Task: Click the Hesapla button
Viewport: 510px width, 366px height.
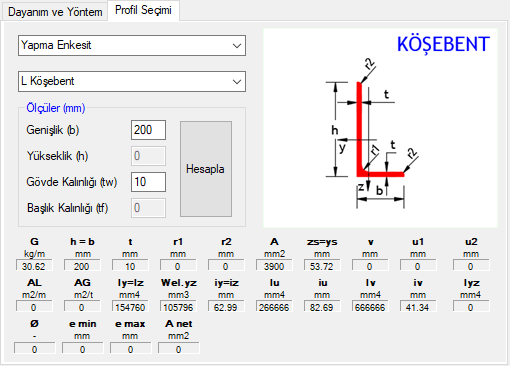Action: [206, 169]
